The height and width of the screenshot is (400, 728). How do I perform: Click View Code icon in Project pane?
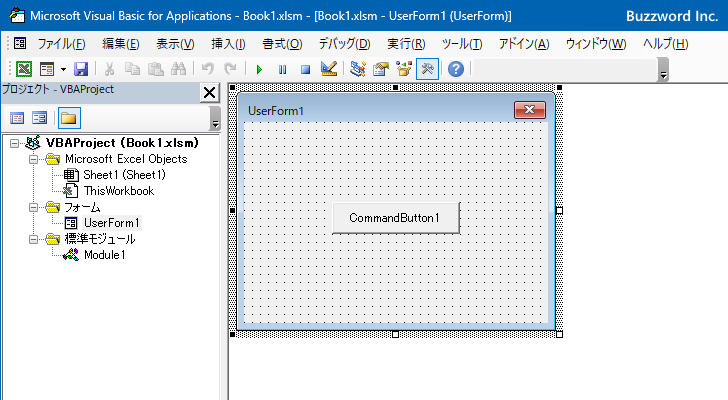17,118
